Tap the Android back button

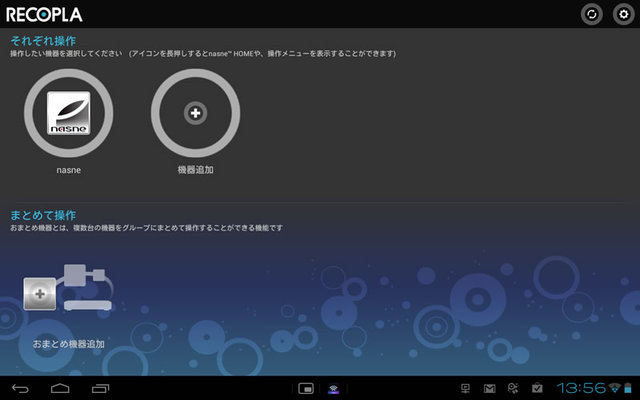coord(20,388)
